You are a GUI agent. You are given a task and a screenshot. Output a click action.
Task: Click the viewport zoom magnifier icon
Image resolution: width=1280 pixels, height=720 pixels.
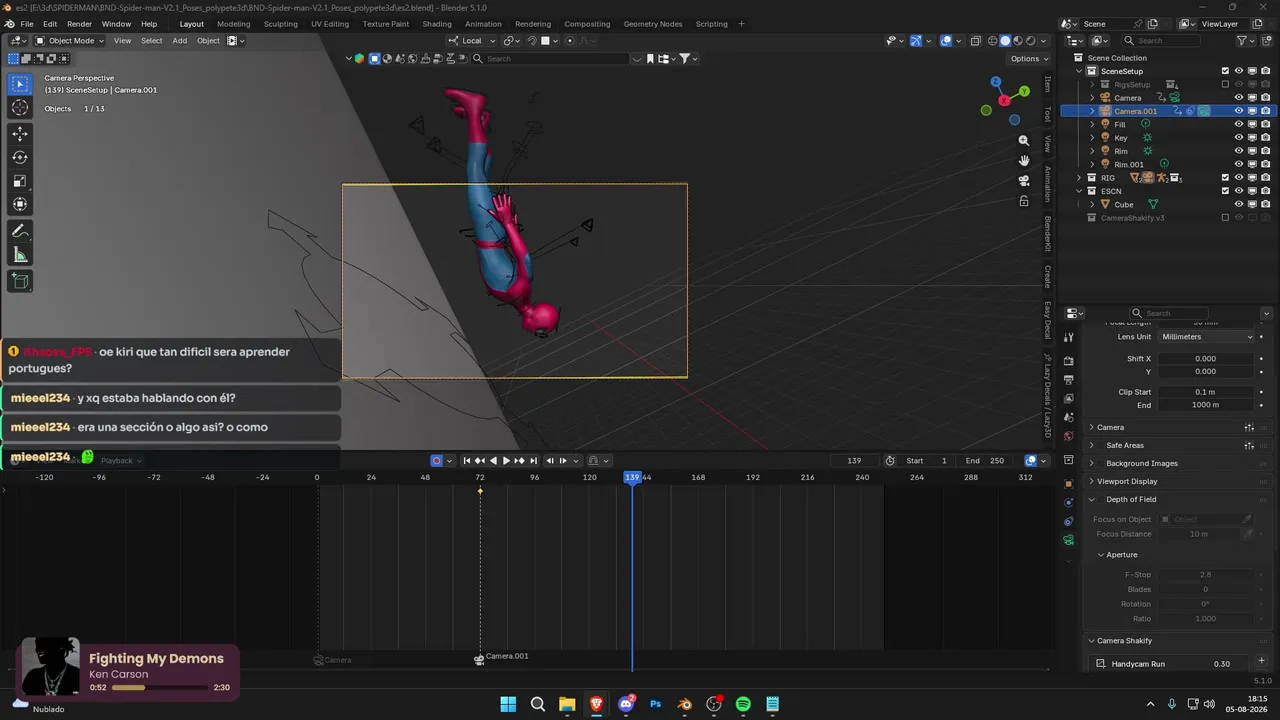[1024, 141]
